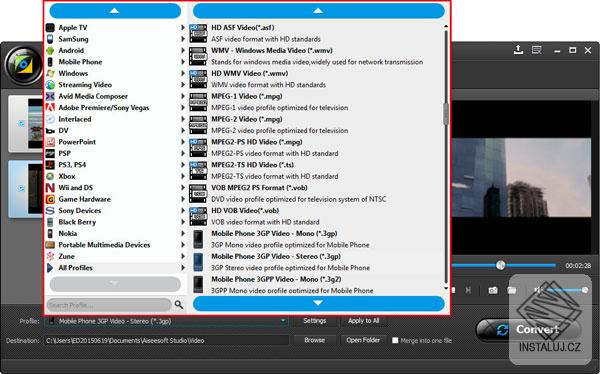Click the format list vertical scrollbar thumb
Image resolution: width=600 pixels, height=374 pixels.
(446, 114)
